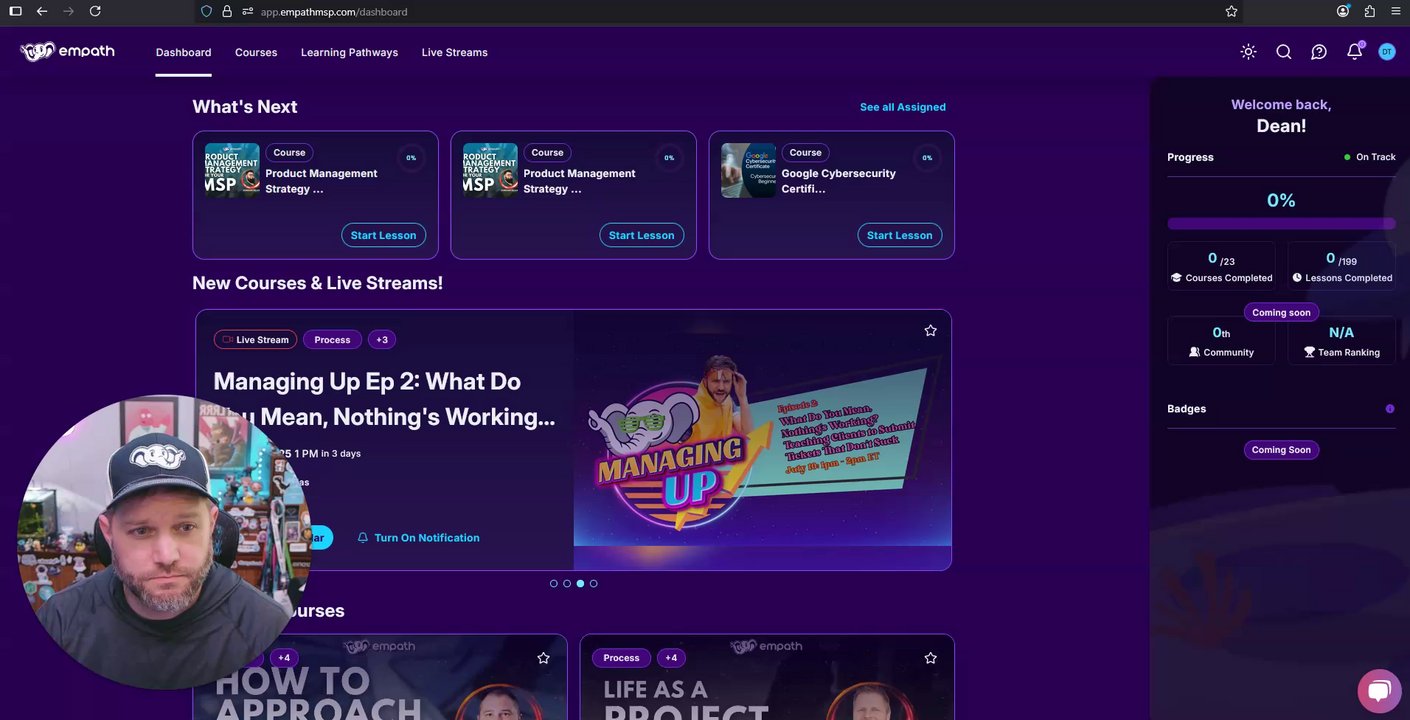
Task: Click the 0th Community value
Action: (x=1221, y=333)
